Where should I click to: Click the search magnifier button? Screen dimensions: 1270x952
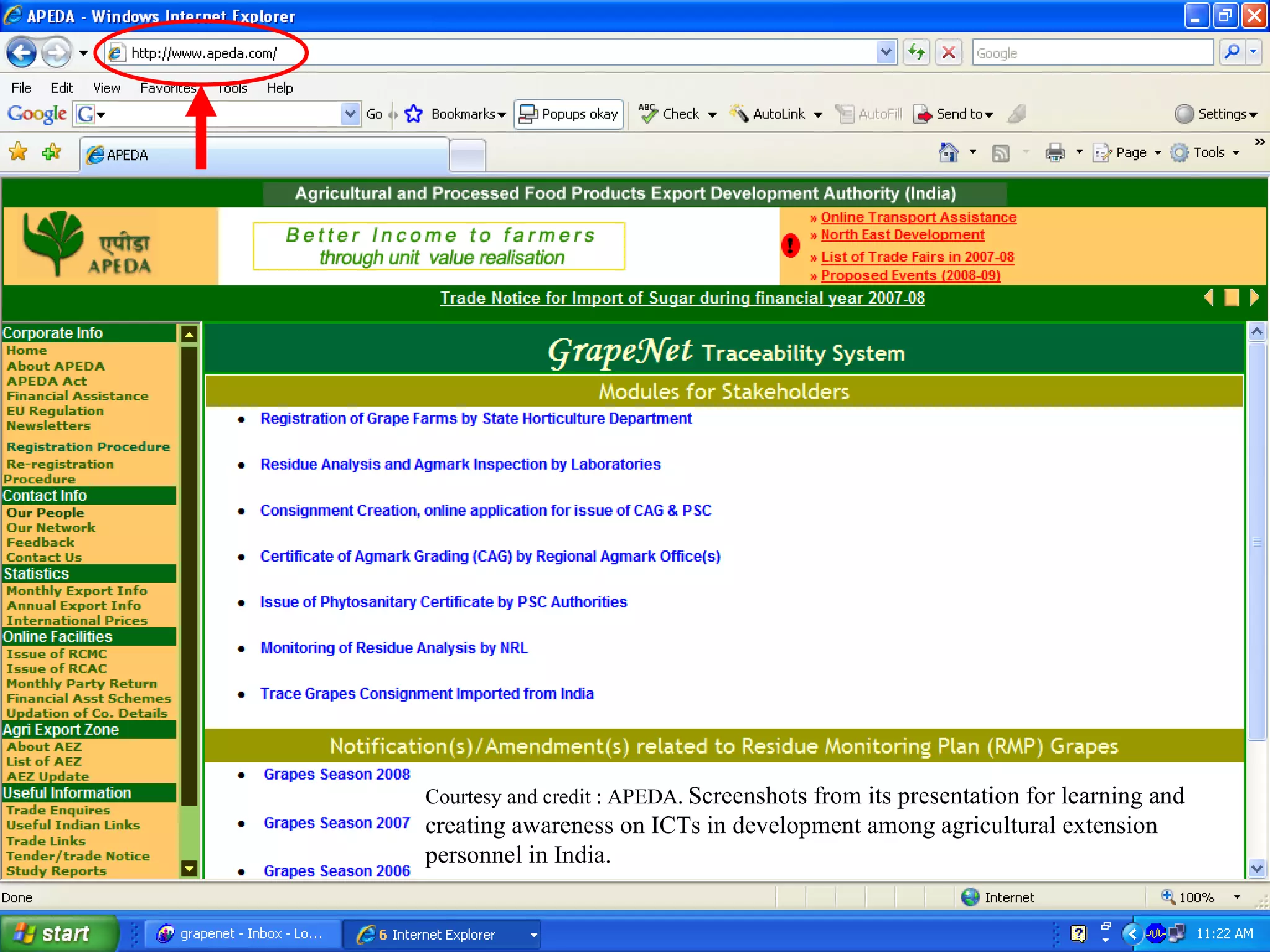[x=1232, y=53]
